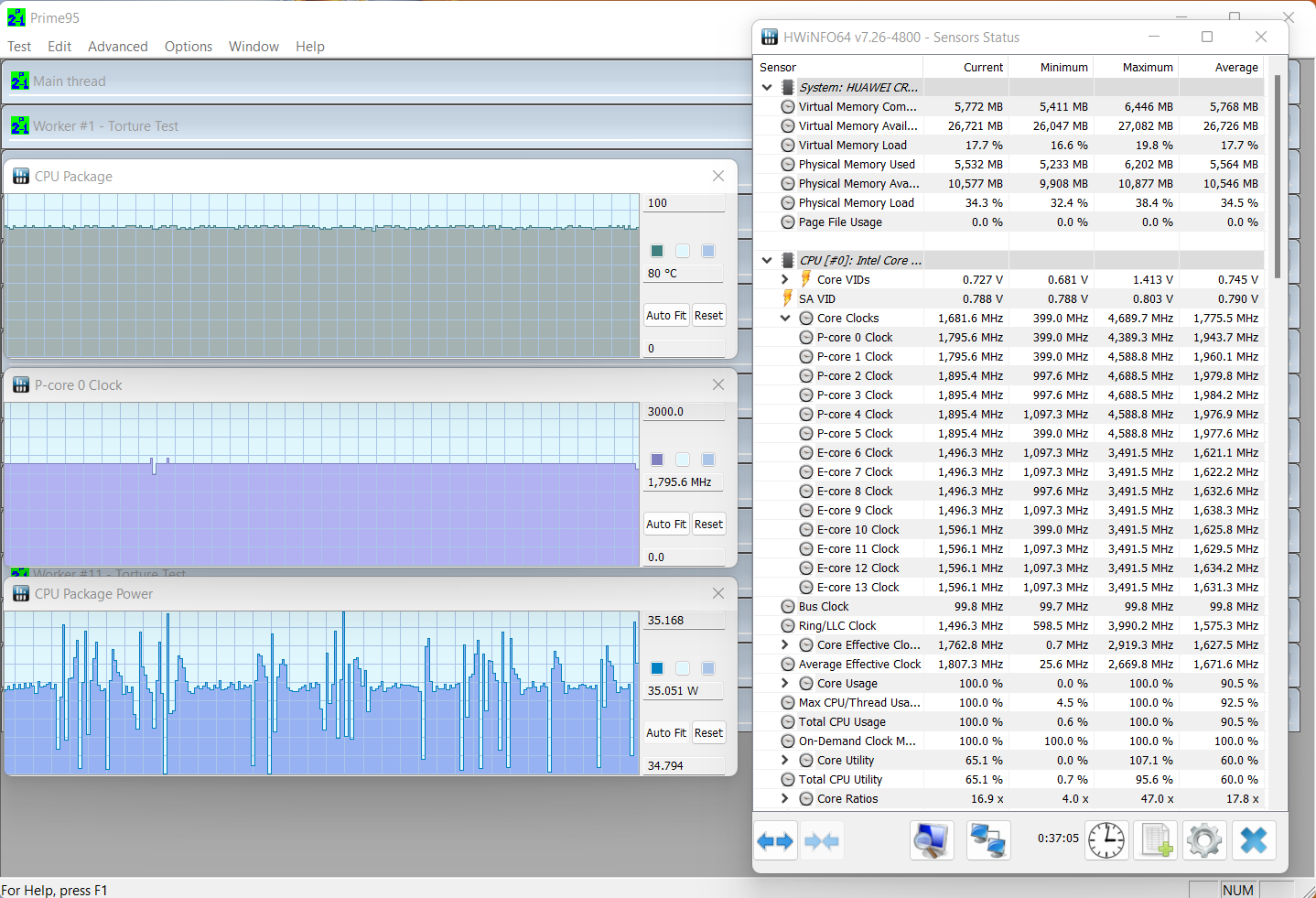Image resolution: width=1316 pixels, height=898 pixels.
Task: Click the Core VIDs lightning bolt icon
Action: [805, 279]
